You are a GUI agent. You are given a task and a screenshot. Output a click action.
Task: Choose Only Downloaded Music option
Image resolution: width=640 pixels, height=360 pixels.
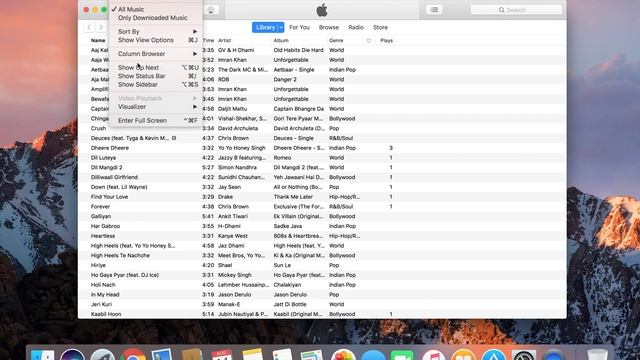[156, 18]
